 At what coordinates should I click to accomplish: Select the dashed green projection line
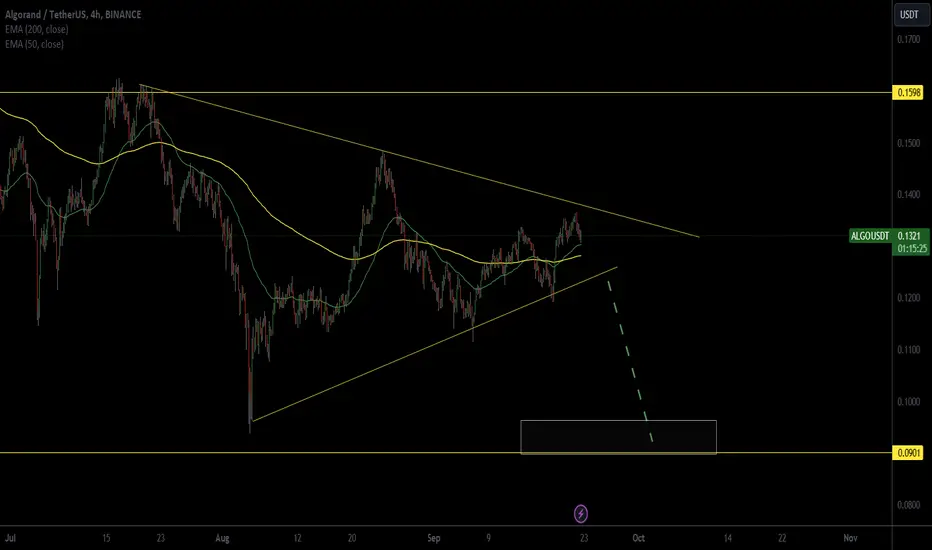[630, 362]
